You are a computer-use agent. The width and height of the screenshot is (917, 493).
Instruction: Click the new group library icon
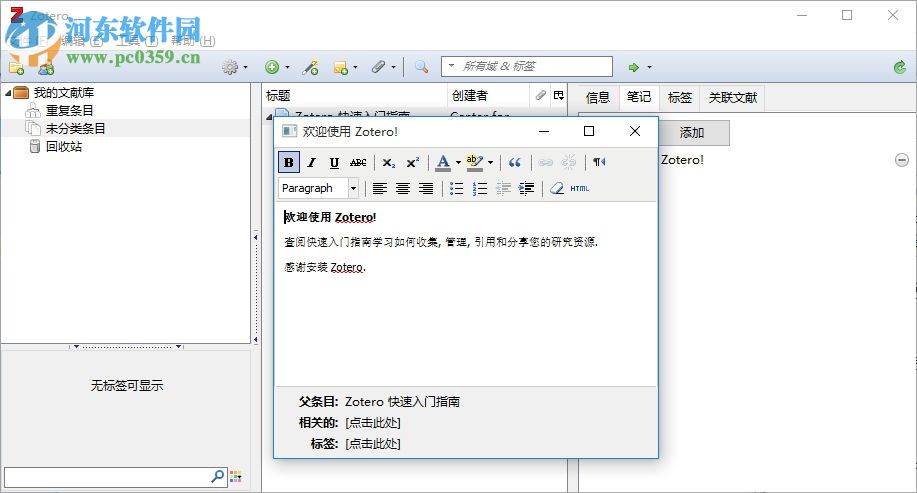pos(46,67)
